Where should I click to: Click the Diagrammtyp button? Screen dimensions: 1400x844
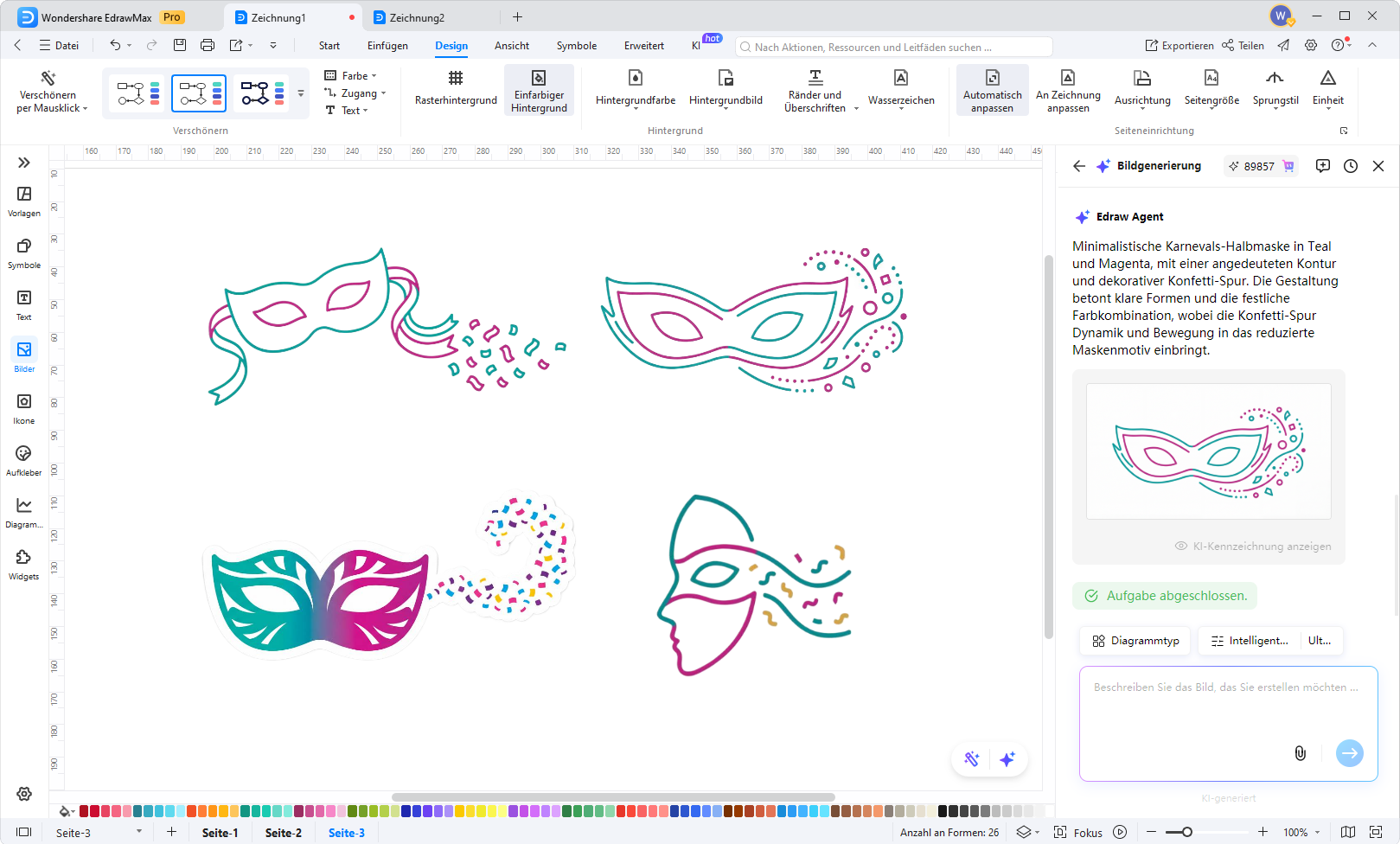coord(1135,641)
